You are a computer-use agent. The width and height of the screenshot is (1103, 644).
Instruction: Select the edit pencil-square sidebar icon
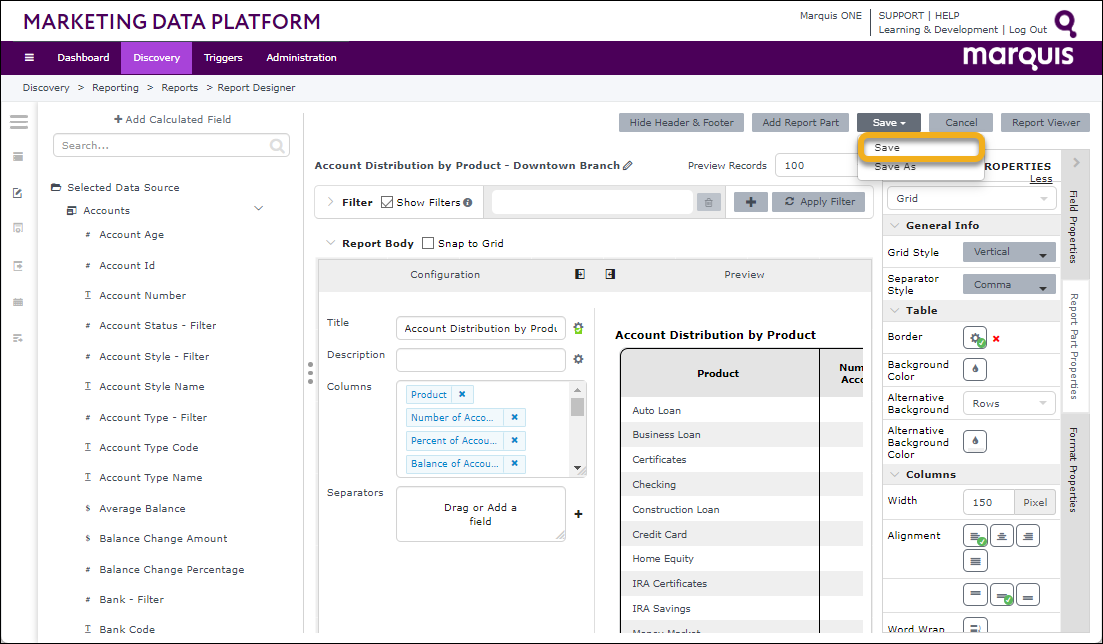18,193
